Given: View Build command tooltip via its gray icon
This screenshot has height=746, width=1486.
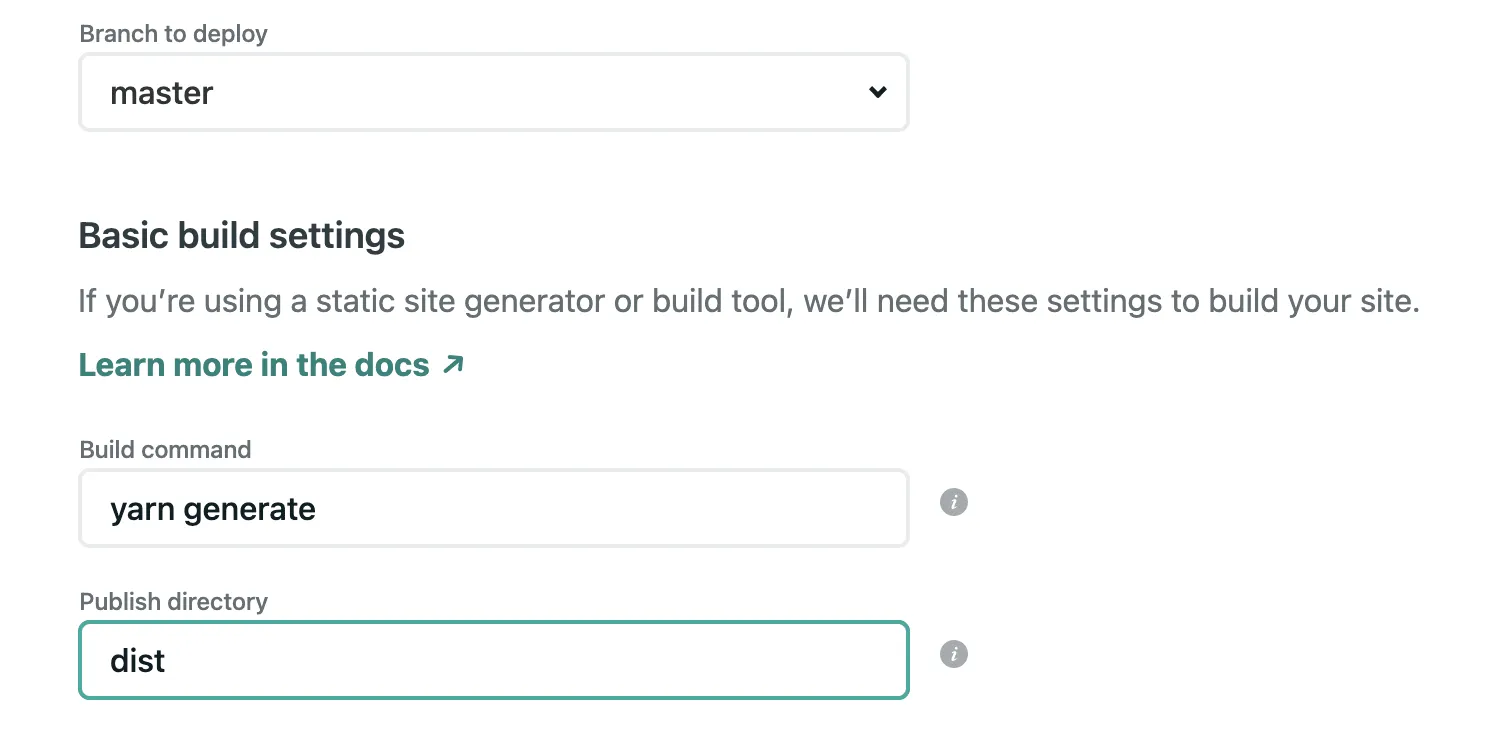Looking at the screenshot, I should coord(953,502).
